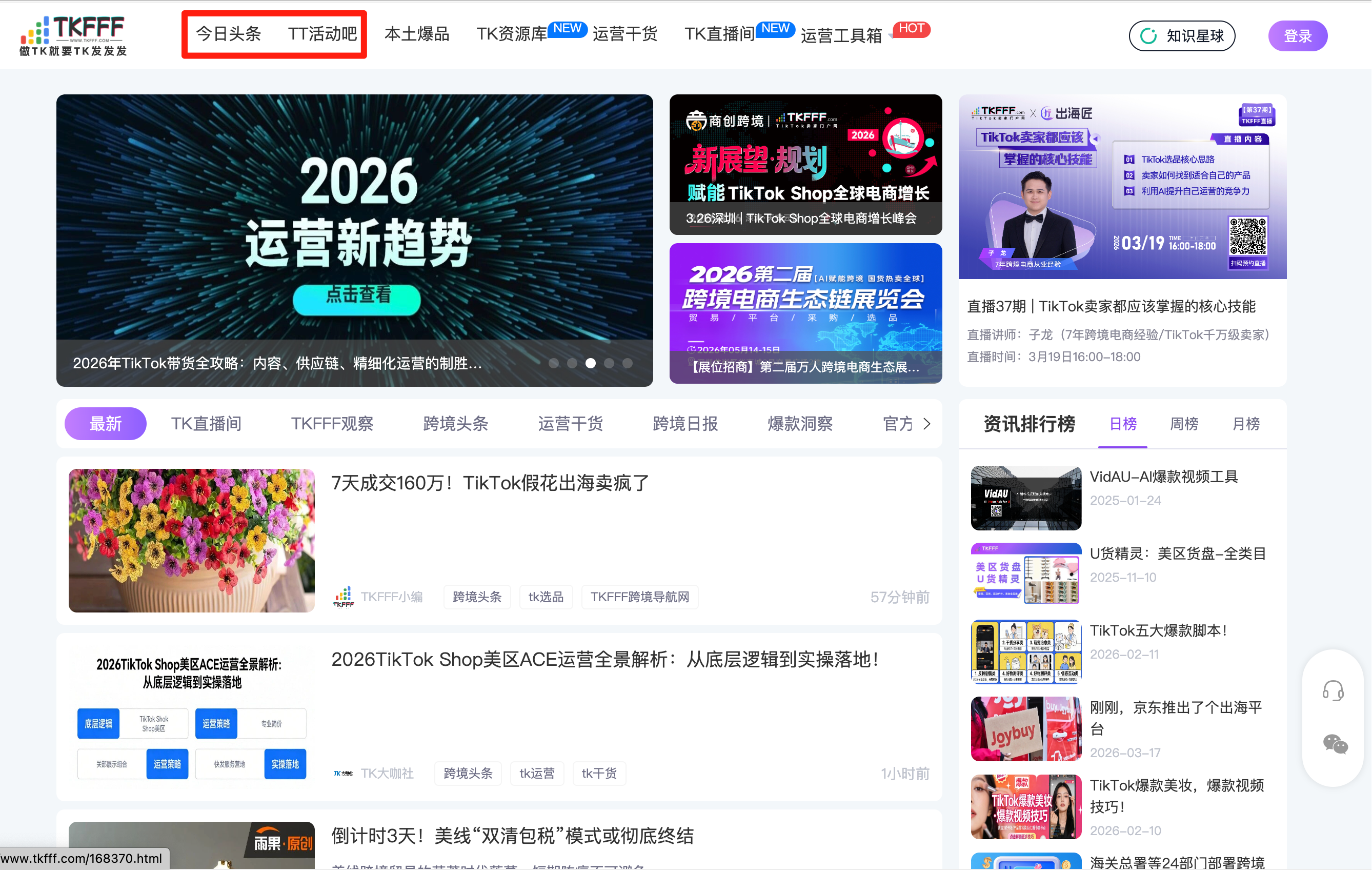Click the WeChat floating icon
Viewport: 1372px width, 870px height.
[x=1335, y=744]
